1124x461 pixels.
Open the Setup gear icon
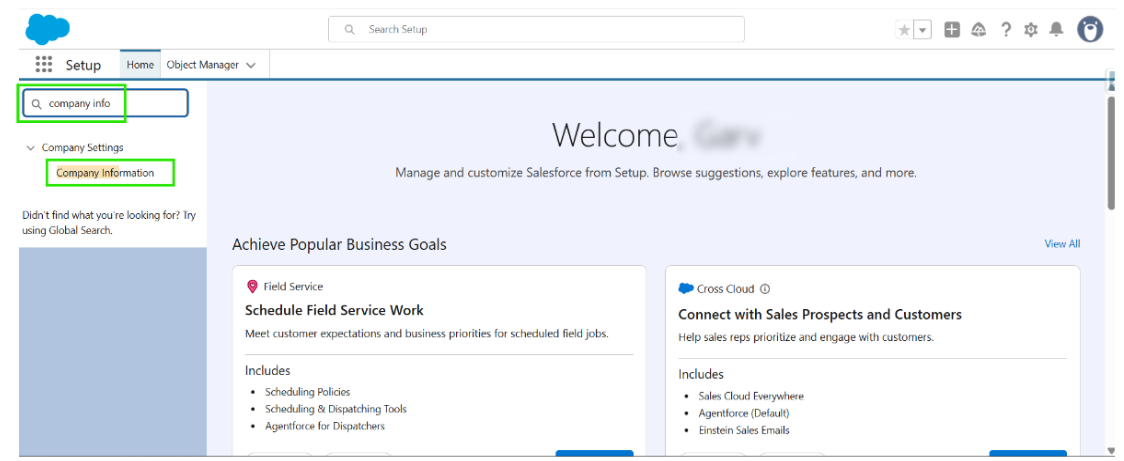[x=1031, y=30]
